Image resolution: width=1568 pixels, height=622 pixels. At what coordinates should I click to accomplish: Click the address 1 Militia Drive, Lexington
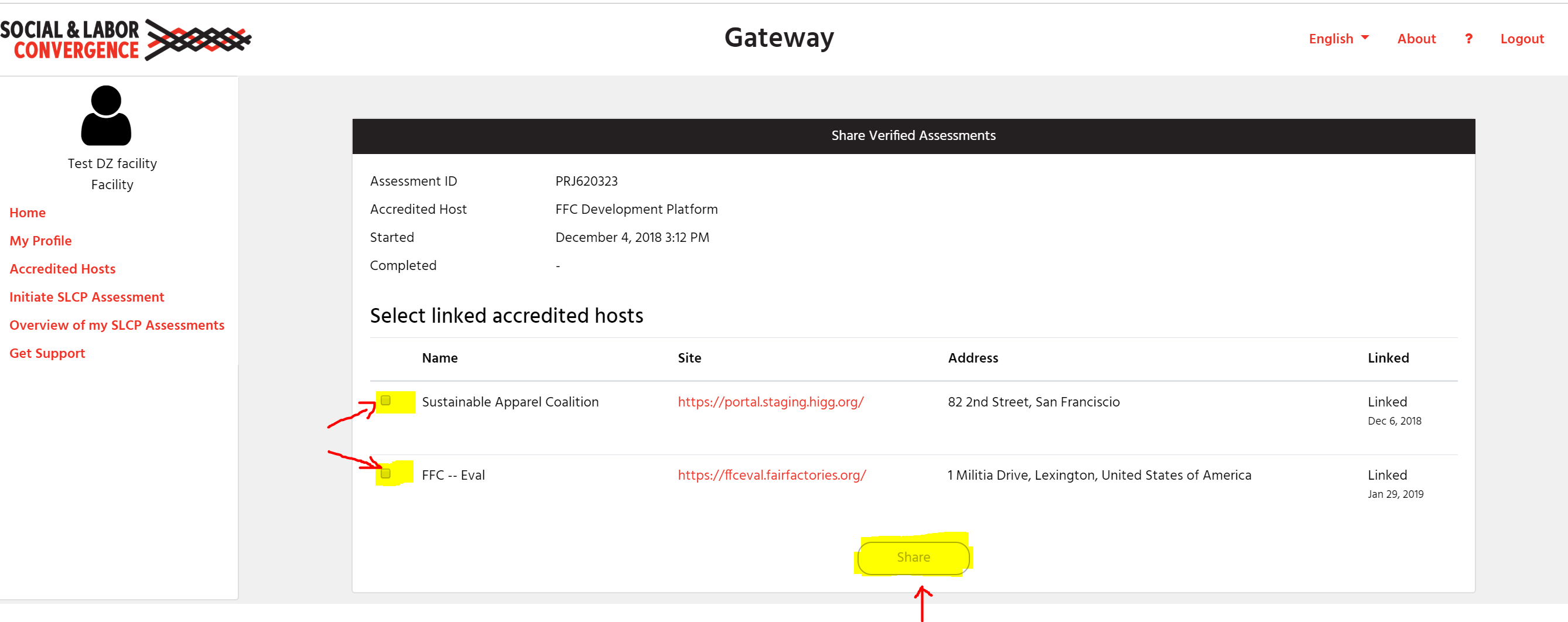(1099, 475)
